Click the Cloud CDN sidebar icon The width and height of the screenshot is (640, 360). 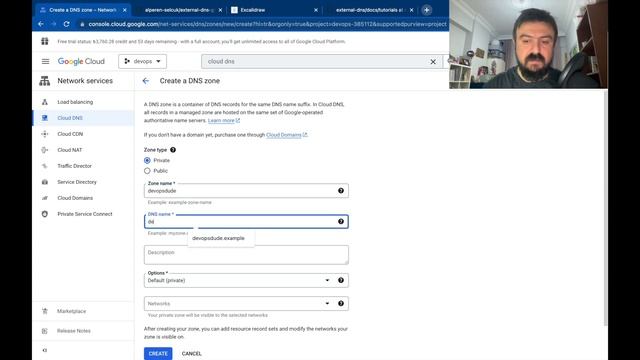click(x=45, y=134)
